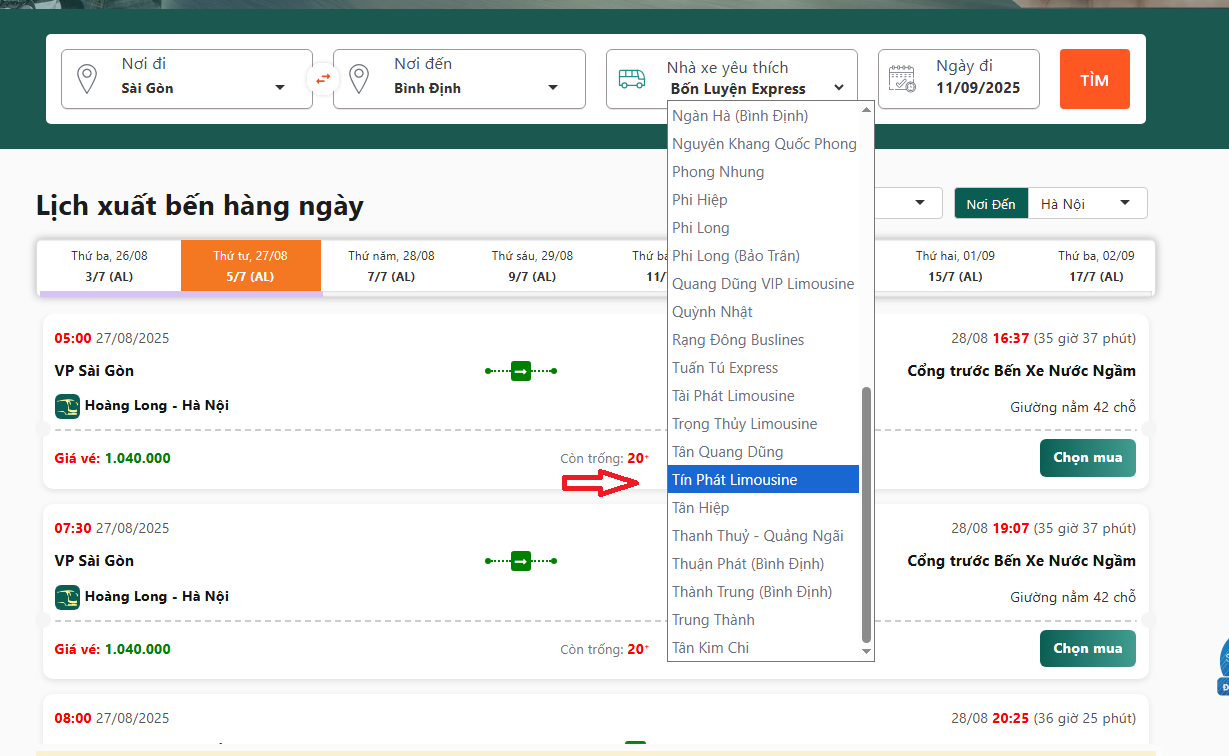Click the departure location pin icon
This screenshot has width=1229, height=756.
click(x=87, y=79)
